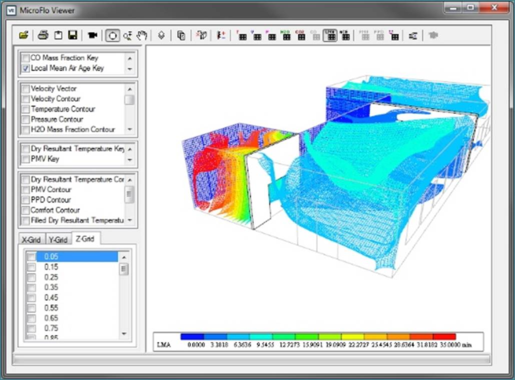Click down arrow beside the PMV Key list

pyautogui.click(x=130, y=160)
